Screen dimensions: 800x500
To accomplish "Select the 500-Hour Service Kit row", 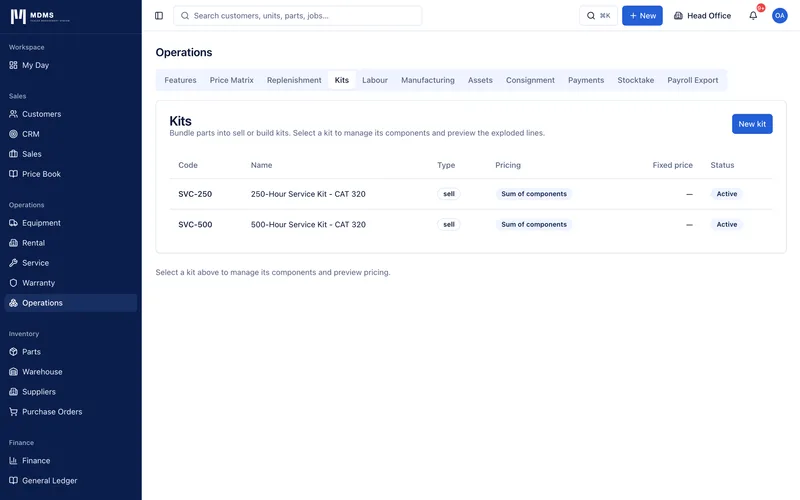I will pos(470,224).
